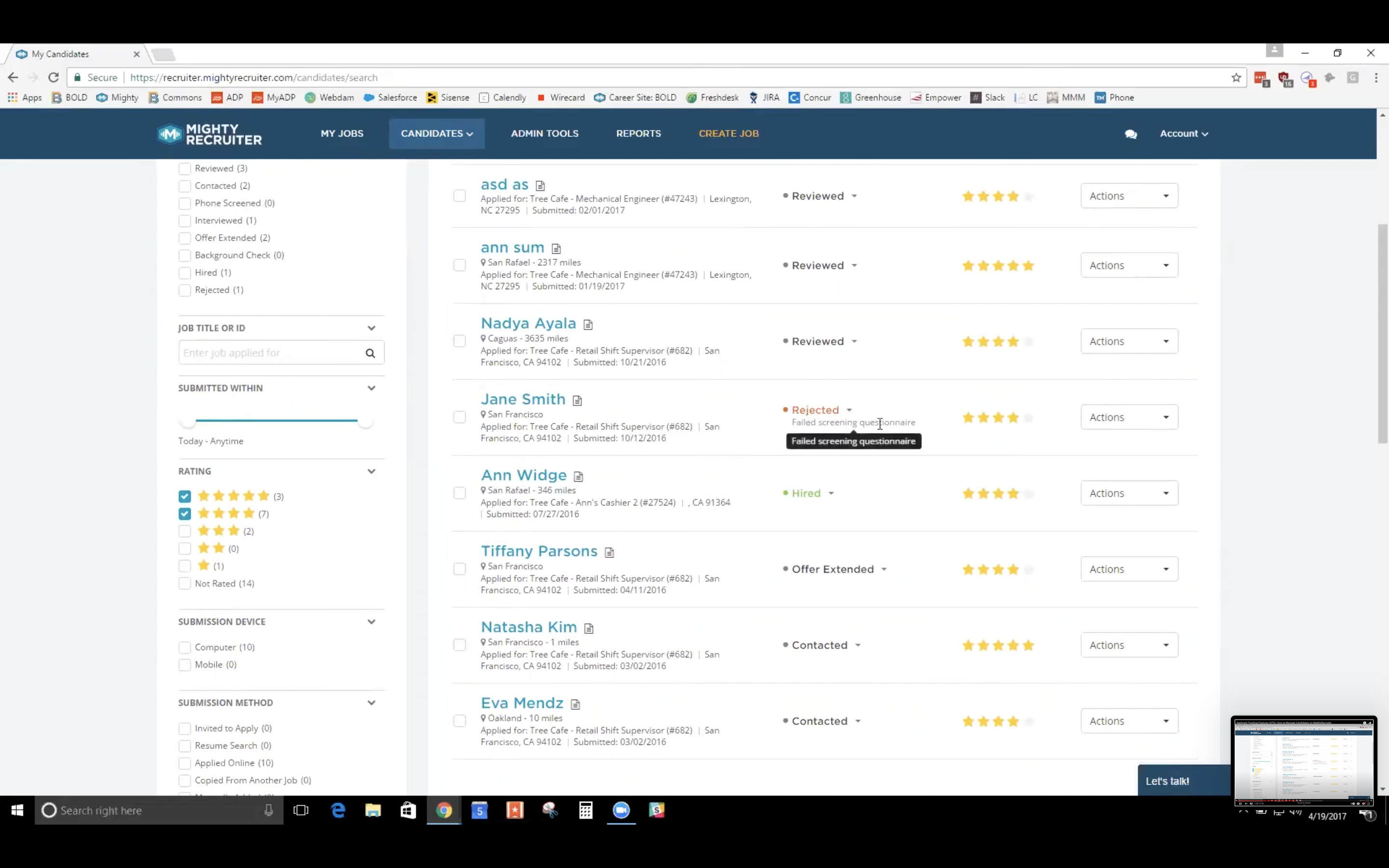Collapse the Submitted Within section
1389x868 pixels.
[x=371, y=388]
